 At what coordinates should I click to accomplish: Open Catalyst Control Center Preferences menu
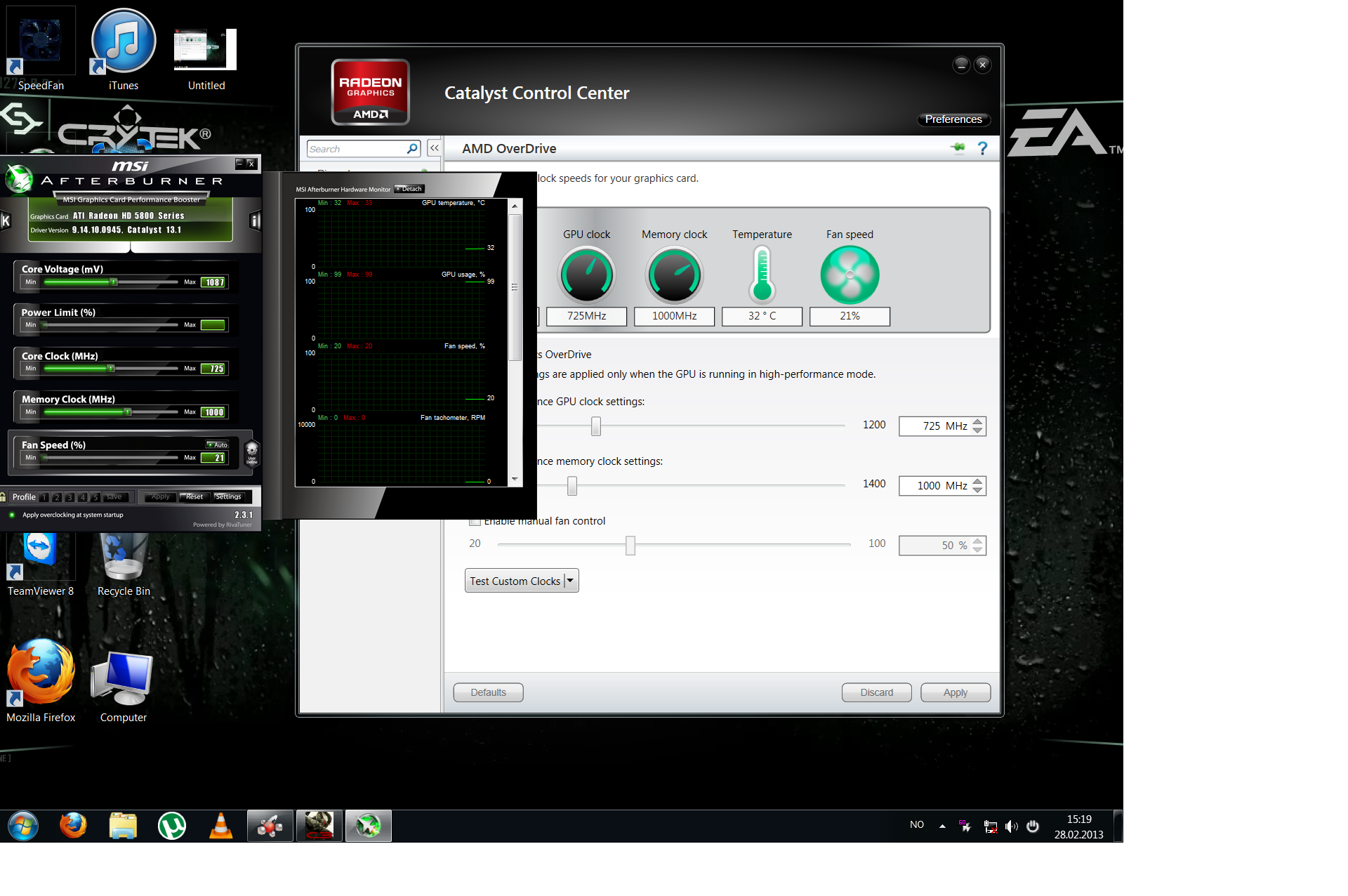[953, 119]
